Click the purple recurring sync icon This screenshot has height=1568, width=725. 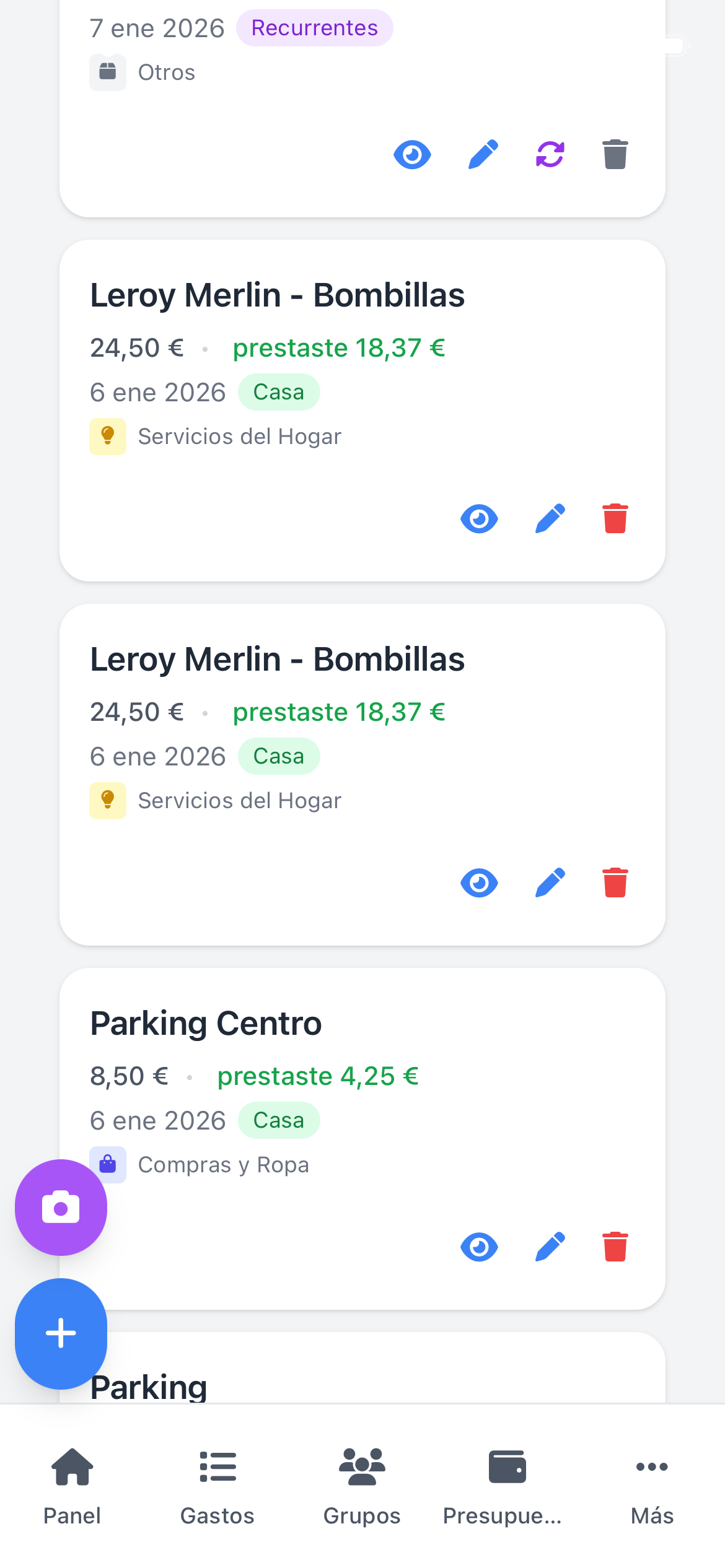(x=550, y=154)
